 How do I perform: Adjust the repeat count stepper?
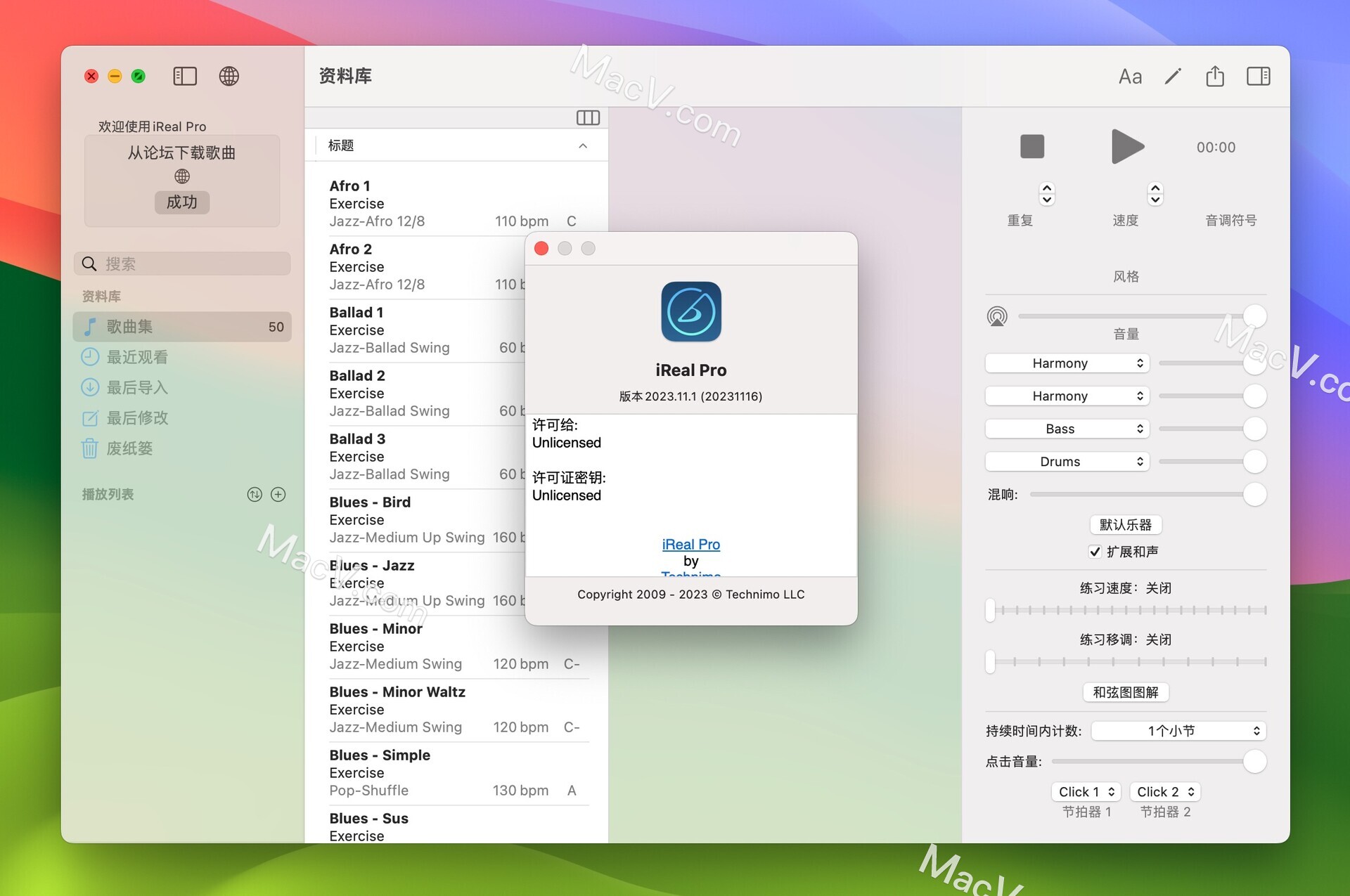click(x=1047, y=193)
